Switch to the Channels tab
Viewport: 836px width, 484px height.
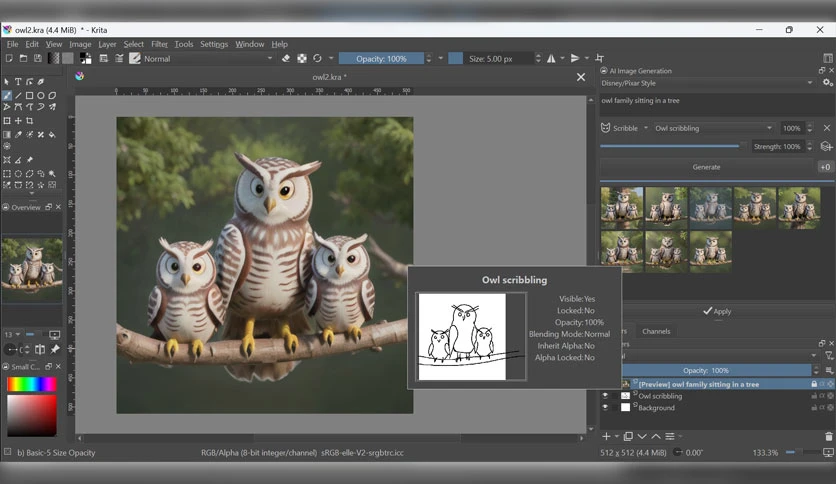656,331
